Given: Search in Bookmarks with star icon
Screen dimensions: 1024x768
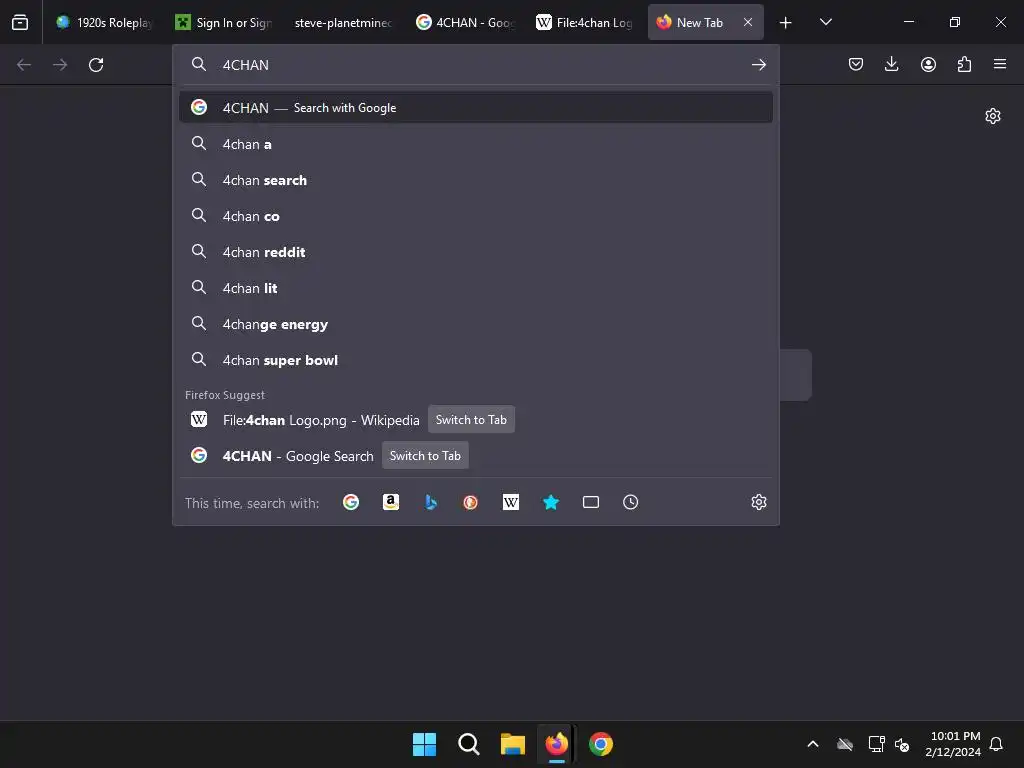Looking at the screenshot, I should tap(551, 502).
